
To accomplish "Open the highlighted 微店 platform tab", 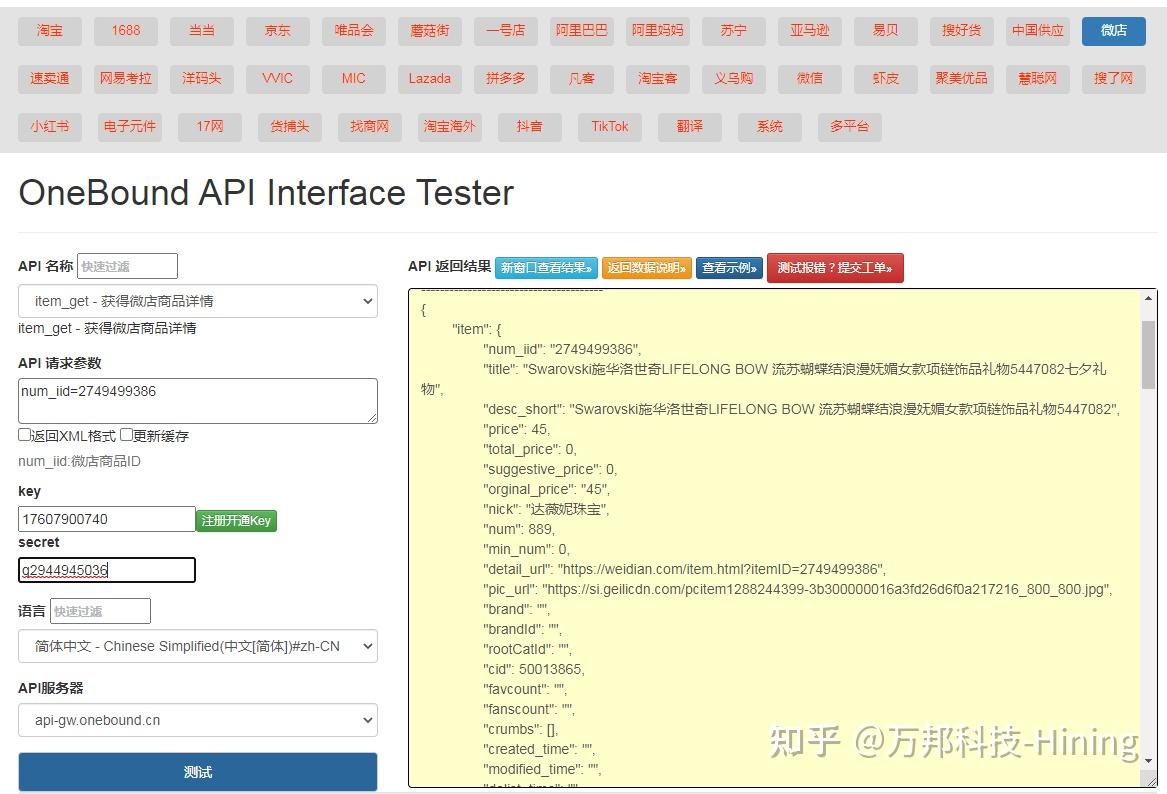I will pos(1113,31).
